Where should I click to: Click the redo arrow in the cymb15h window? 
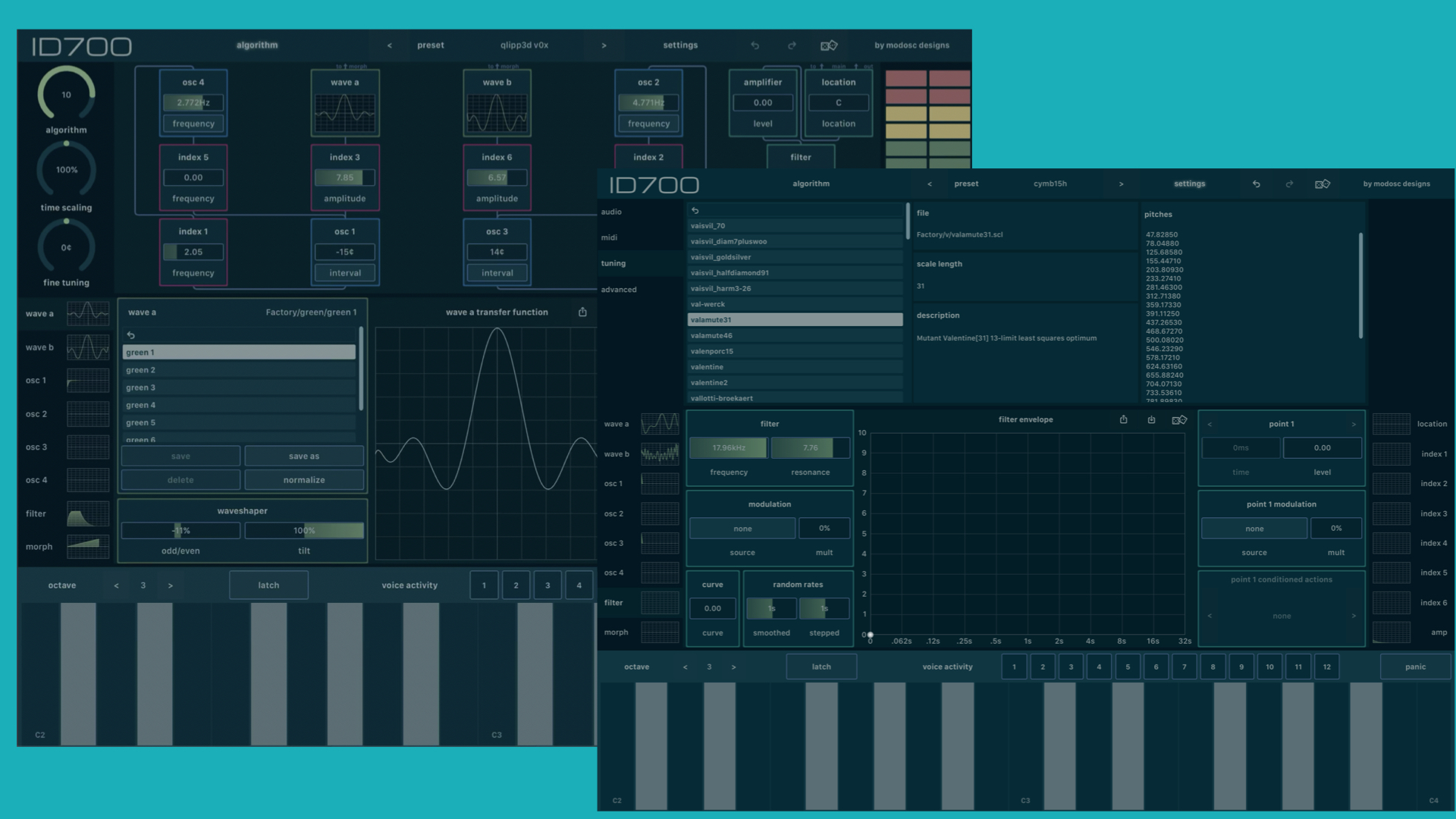click(x=1289, y=184)
